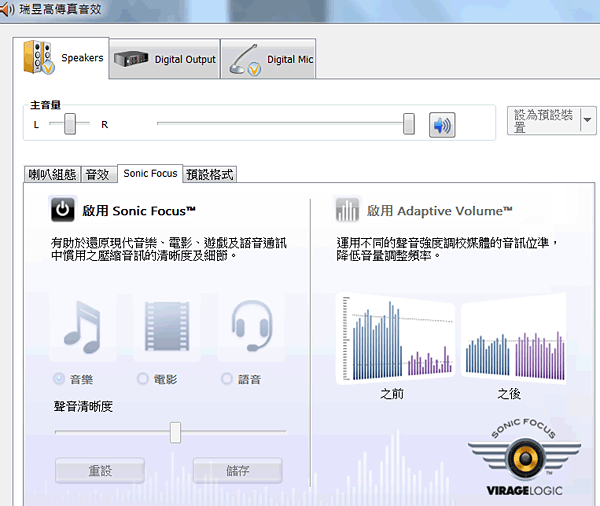
Task: Click 設為預設裝置 button
Action: [544, 121]
